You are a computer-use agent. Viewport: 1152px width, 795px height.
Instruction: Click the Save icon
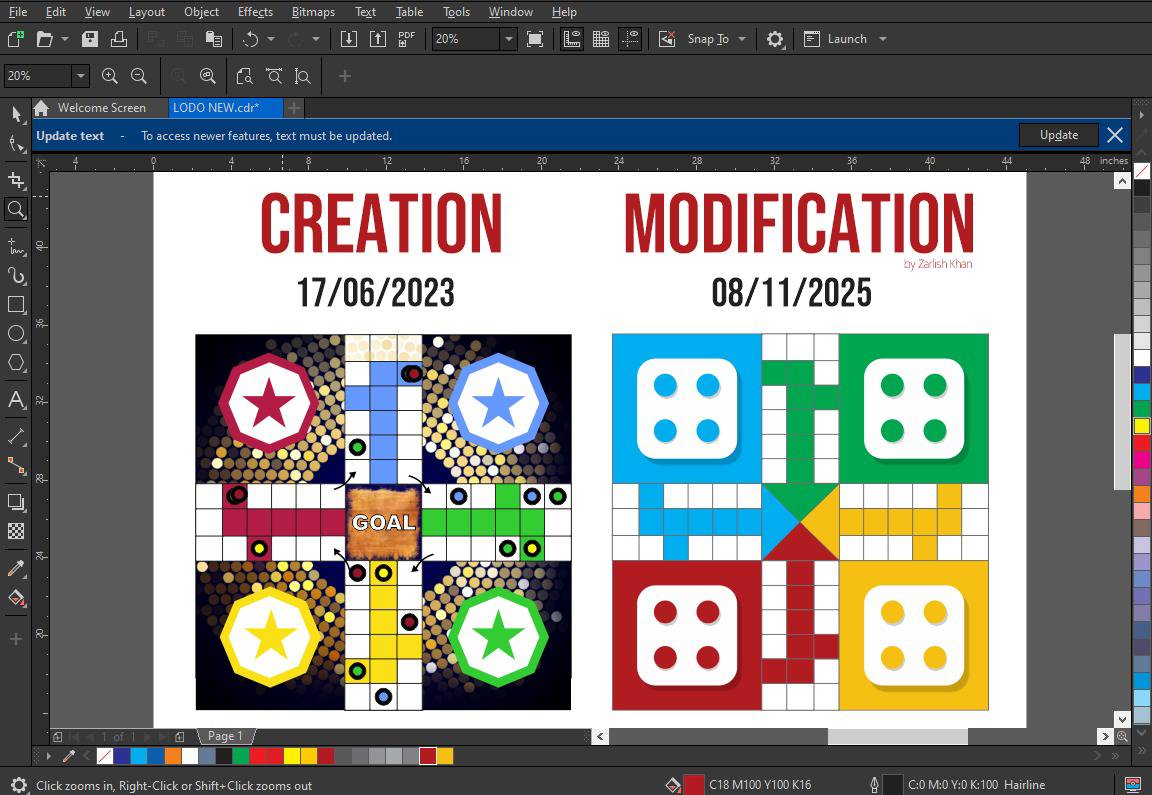[90, 39]
